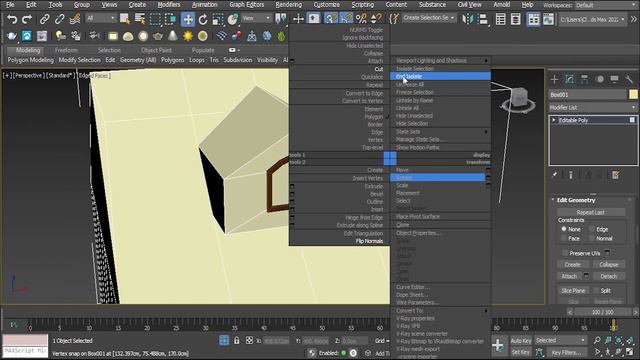Select the Normal constraint radio button
640x360 pixels.
592,238
